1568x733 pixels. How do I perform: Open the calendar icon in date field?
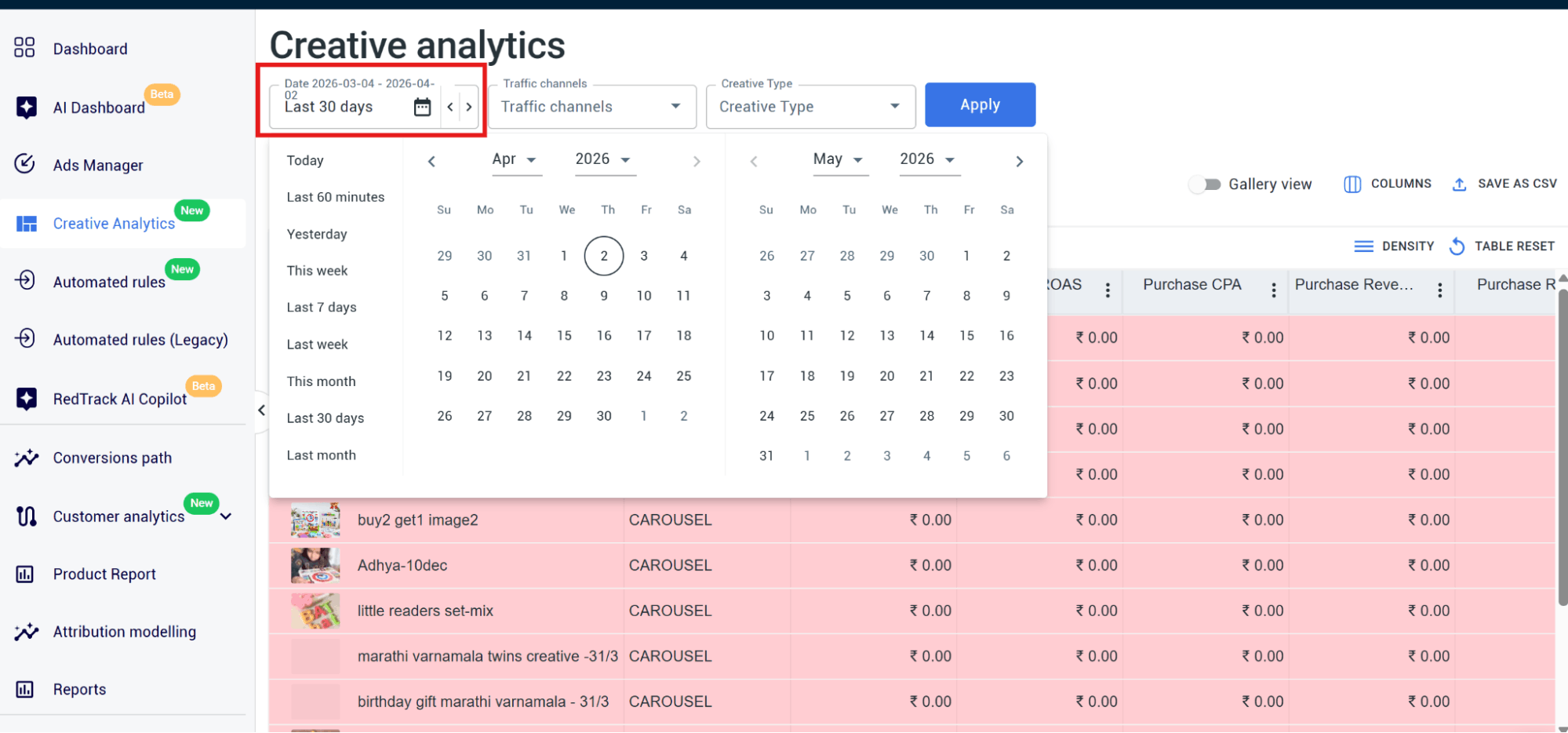click(422, 107)
